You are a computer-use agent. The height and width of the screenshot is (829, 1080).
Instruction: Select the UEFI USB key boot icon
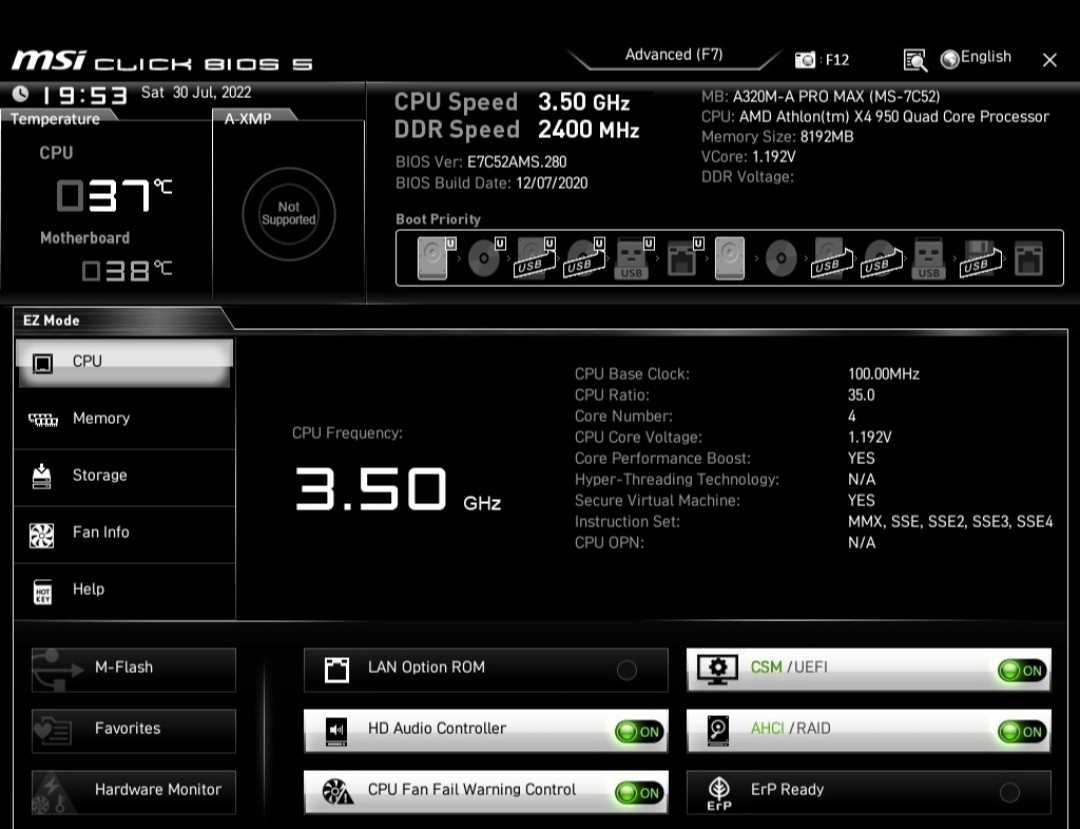[x=634, y=258]
